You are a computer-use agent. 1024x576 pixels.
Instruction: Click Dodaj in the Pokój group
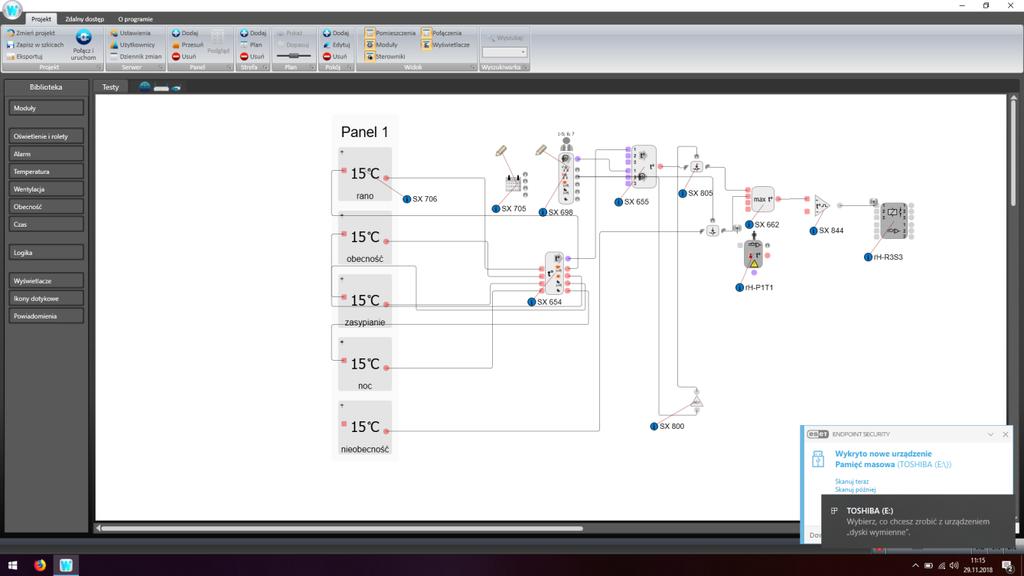[x=336, y=33]
